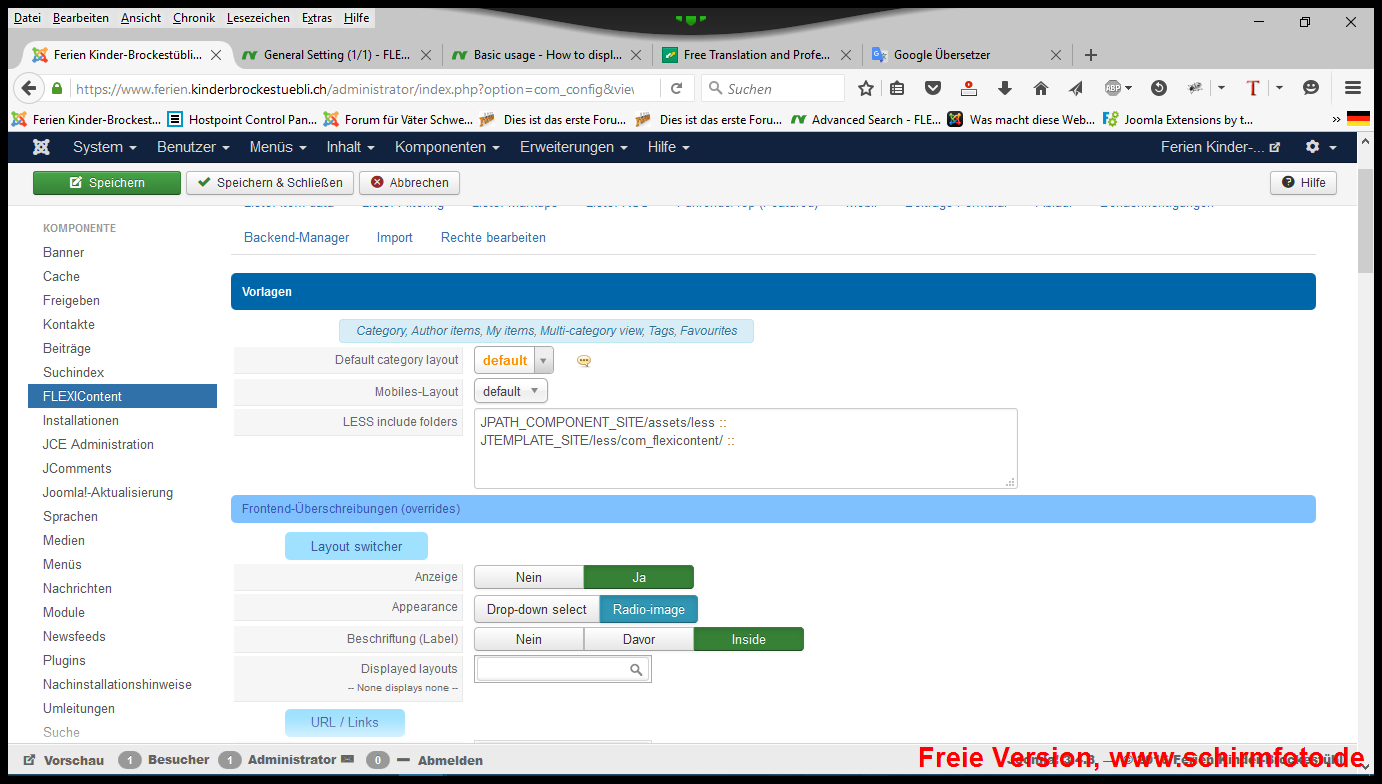Choose Radio-image appearance

tap(649, 609)
